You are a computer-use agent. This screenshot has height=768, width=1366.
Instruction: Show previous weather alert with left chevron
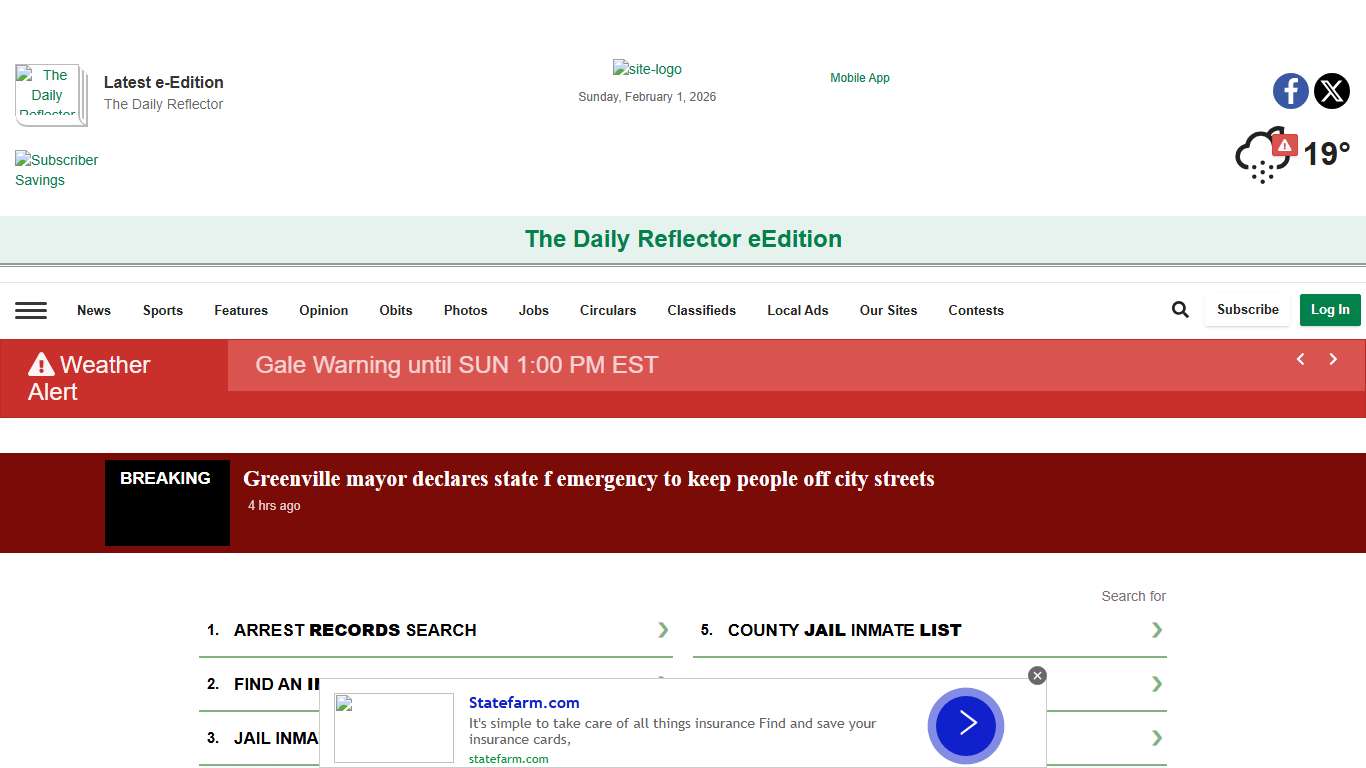(1300, 358)
